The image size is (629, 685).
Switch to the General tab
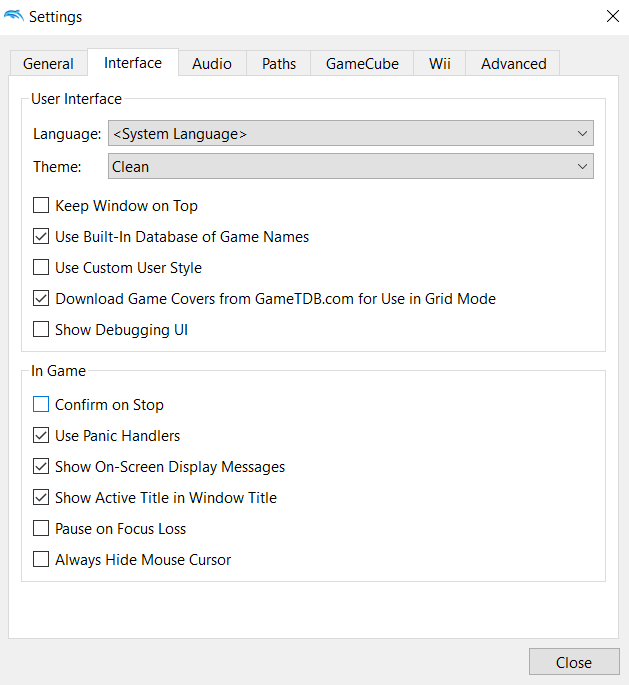click(48, 63)
